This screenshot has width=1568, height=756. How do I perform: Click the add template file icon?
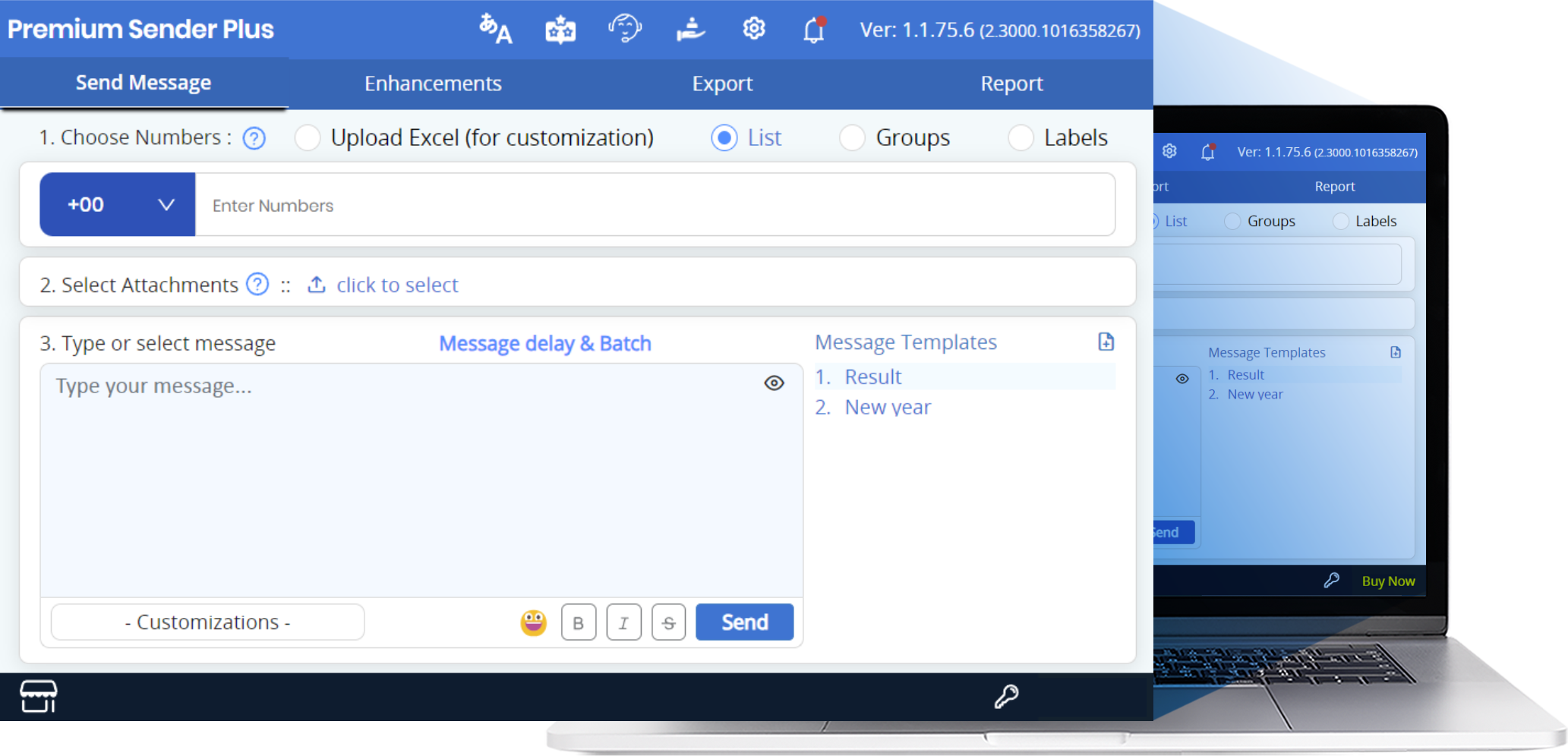click(x=1106, y=342)
